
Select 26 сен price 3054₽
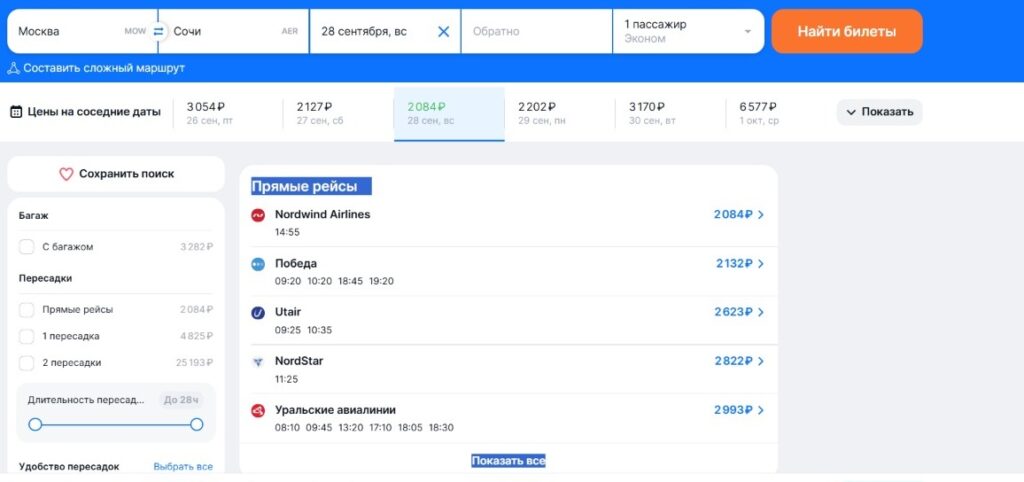coord(228,113)
